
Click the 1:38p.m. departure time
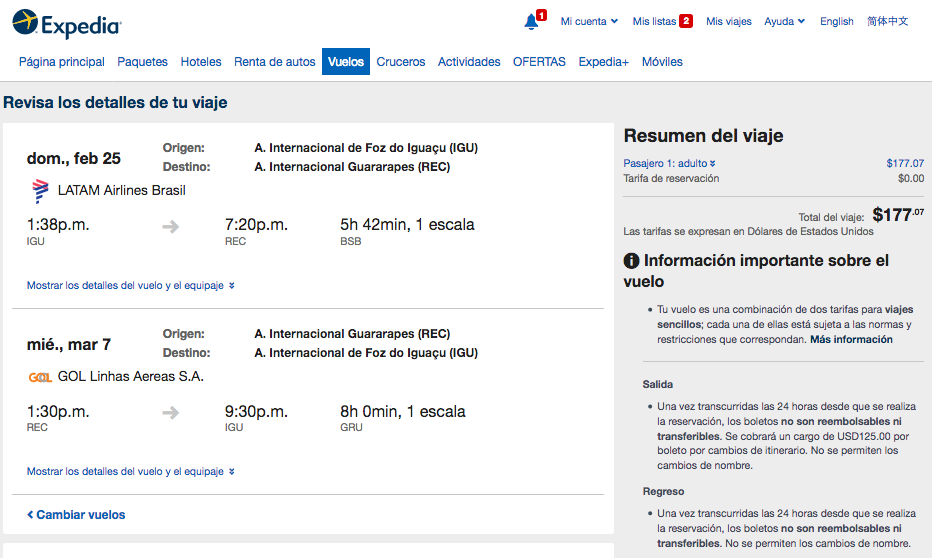click(x=58, y=225)
